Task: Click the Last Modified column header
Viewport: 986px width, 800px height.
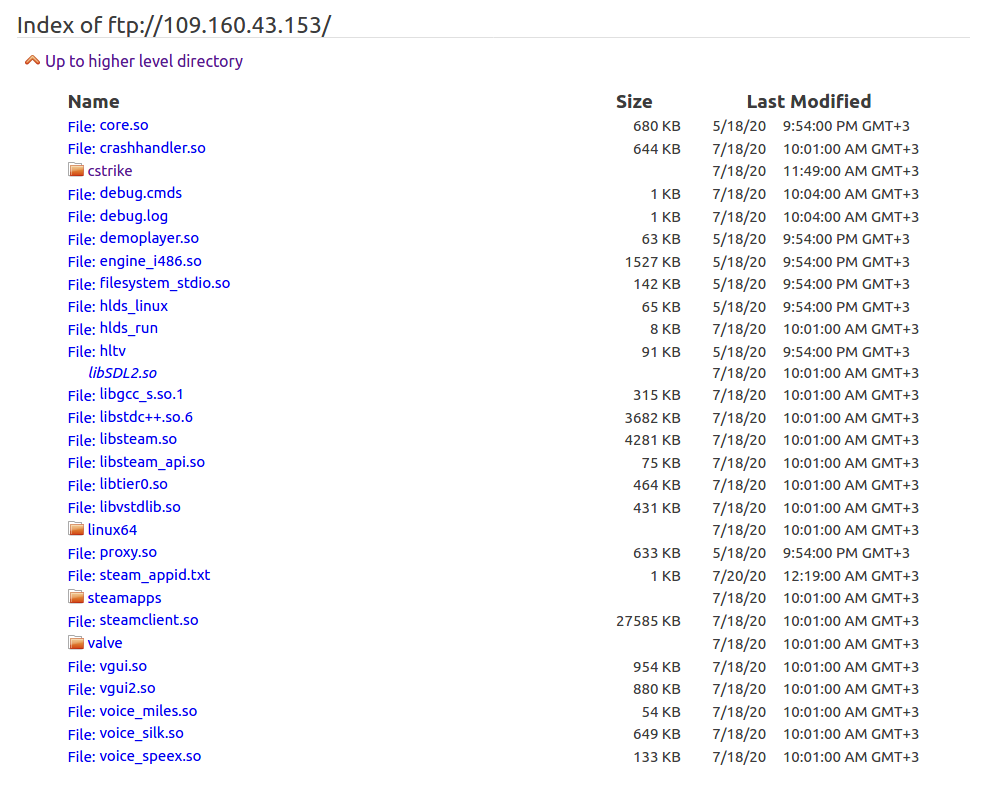Action: click(x=809, y=102)
